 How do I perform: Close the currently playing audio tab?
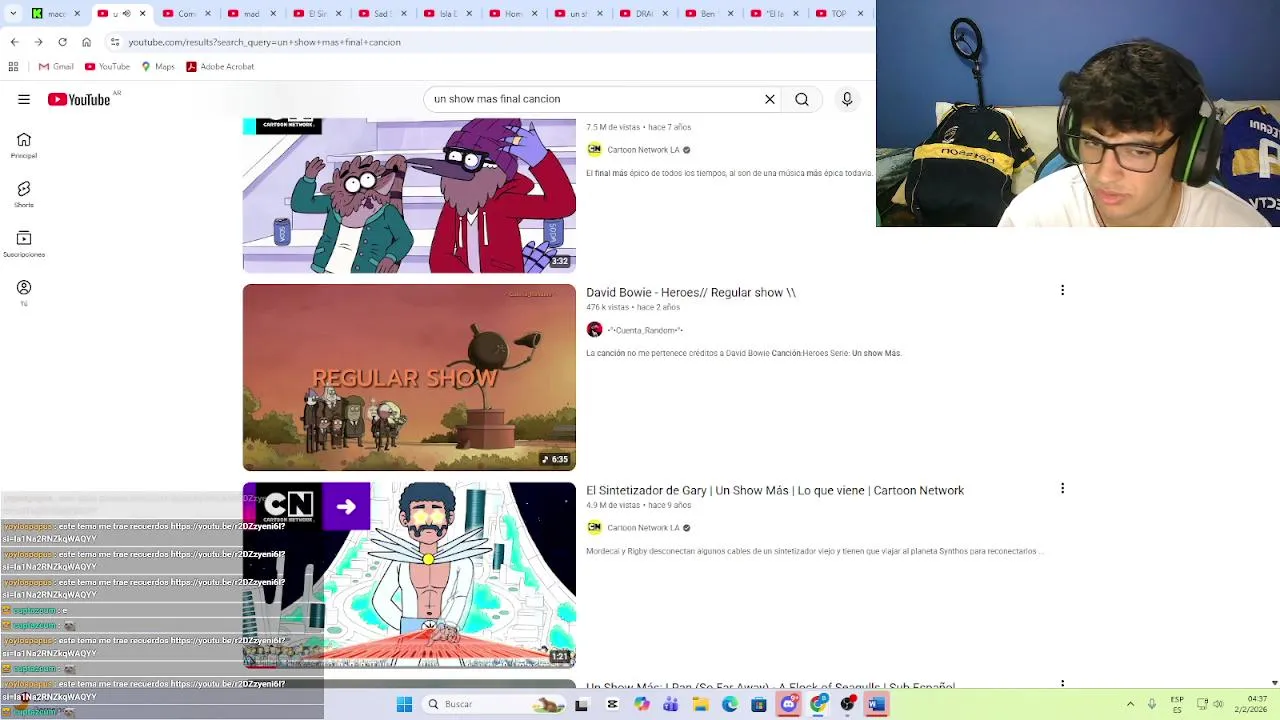pos(142,13)
